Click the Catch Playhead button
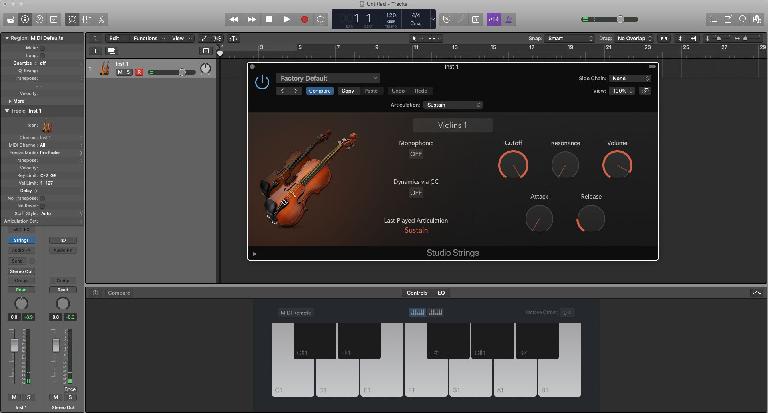This screenshot has width=768, height=413. click(x=234, y=38)
